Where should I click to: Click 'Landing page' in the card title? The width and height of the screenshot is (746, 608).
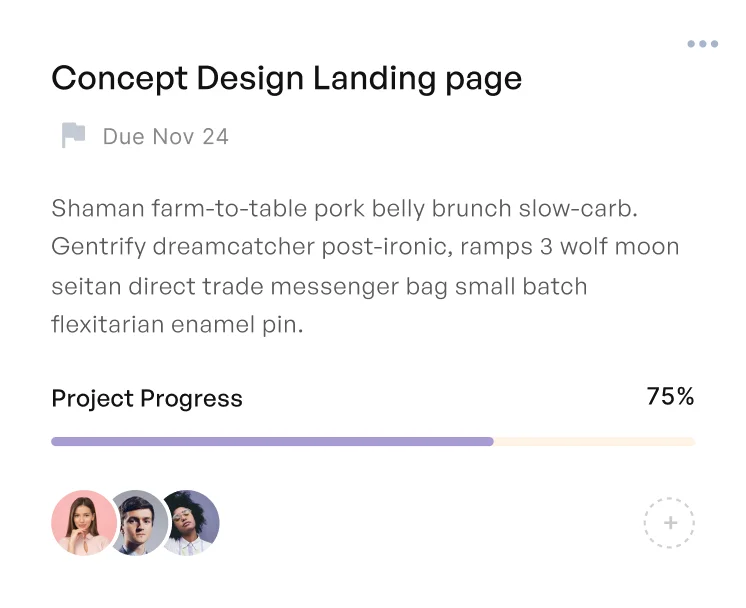click(418, 78)
